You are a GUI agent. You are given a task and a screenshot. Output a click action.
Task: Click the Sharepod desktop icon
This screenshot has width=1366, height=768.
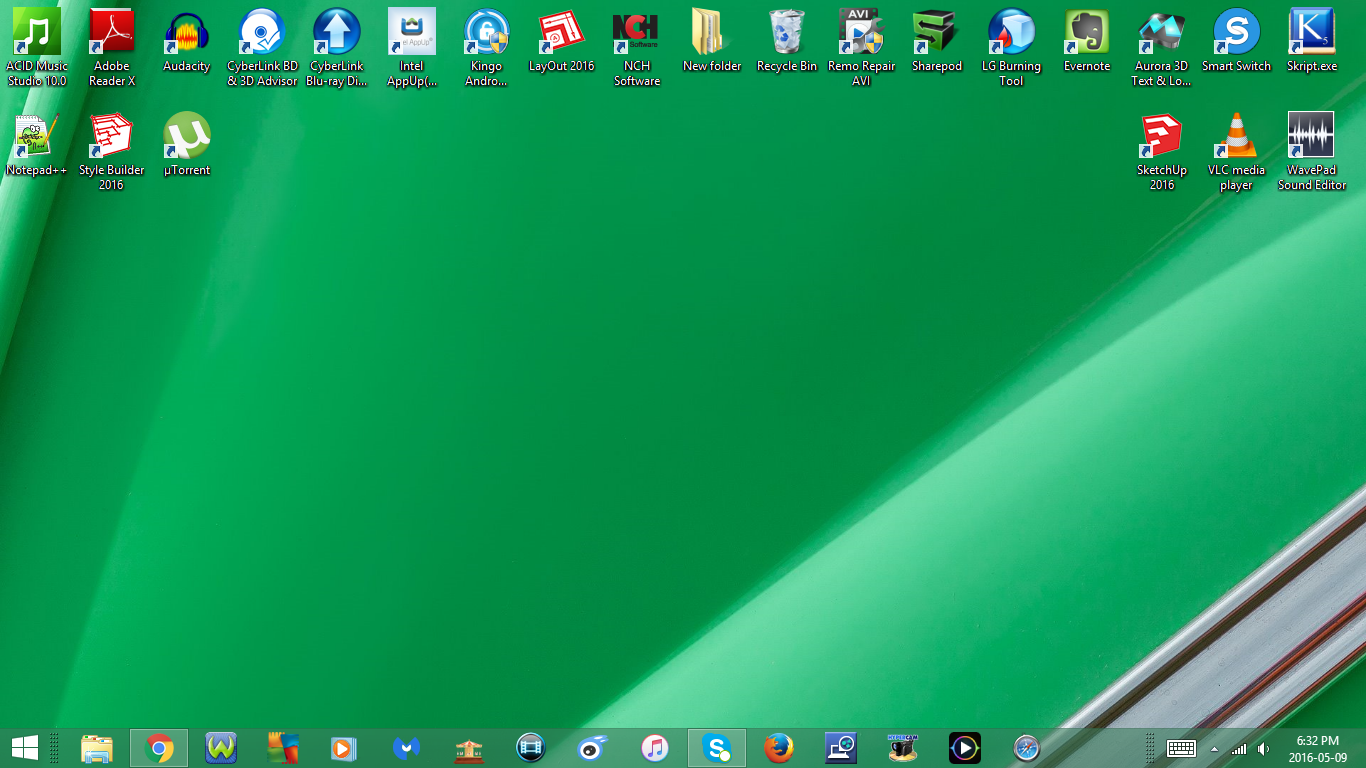[x=937, y=32]
